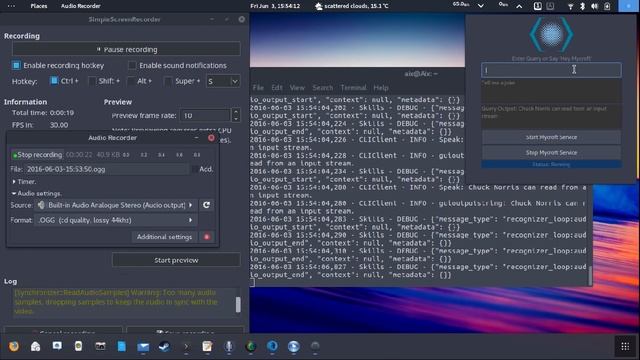Image resolution: width=640 pixels, height=360 pixels.
Task: Open Firefox from the bottom dock
Action: click(14, 347)
